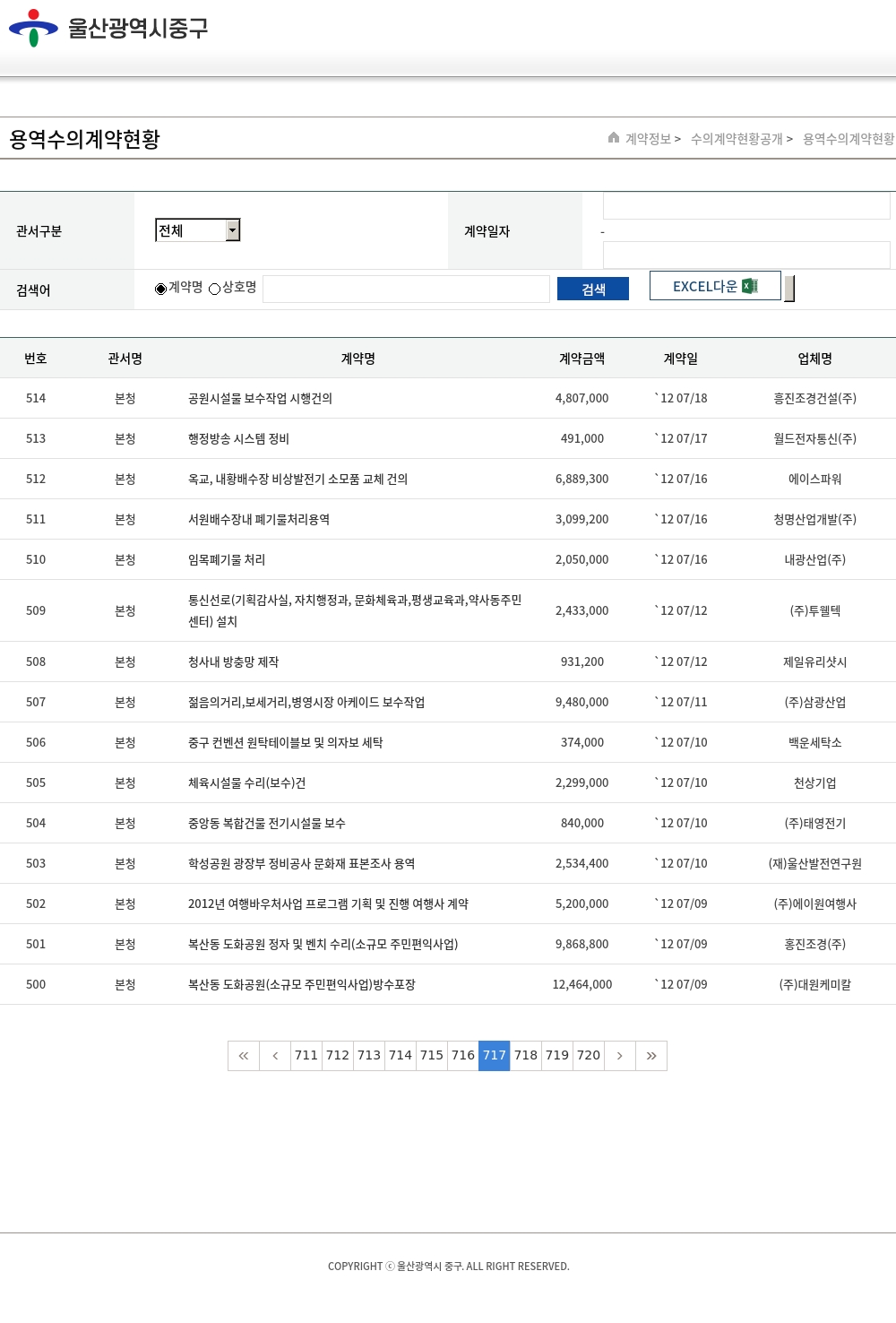Viewport: 896px width, 1323px height.
Task: Go to next page with right arrow
Action: [x=619, y=1056]
